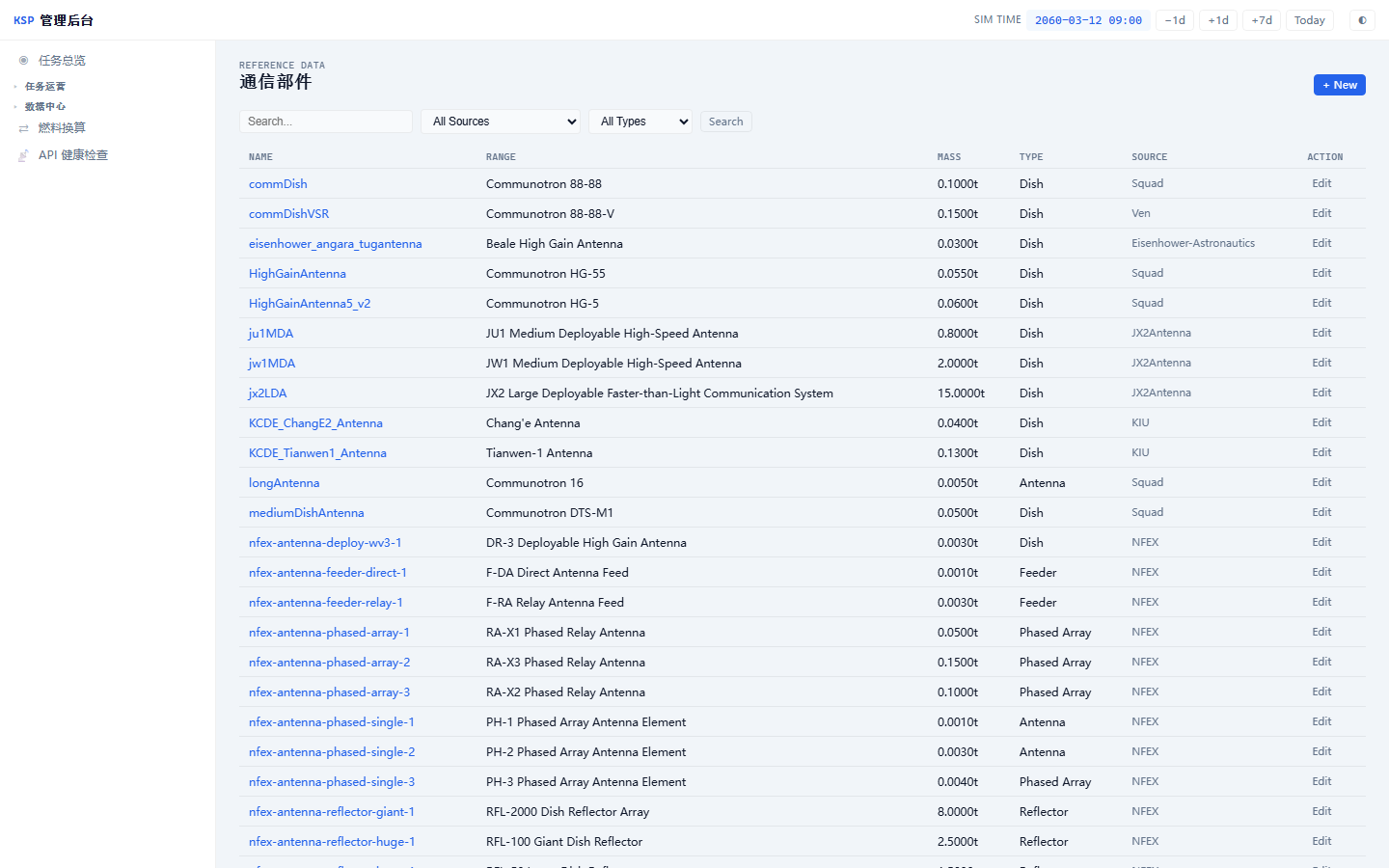Open the nfex-antenna-reflector-giant-1 link
Screen dimensions: 1389x868
click(x=332, y=811)
